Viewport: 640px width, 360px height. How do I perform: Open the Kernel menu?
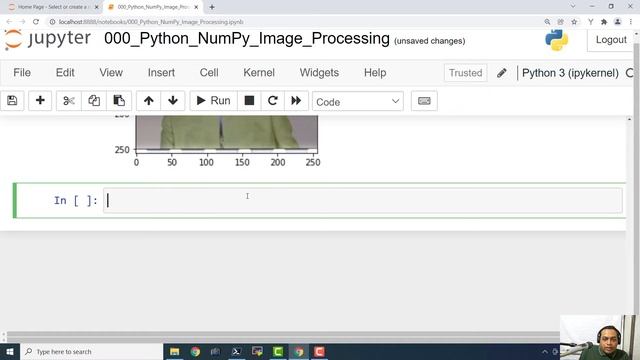coord(259,73)
